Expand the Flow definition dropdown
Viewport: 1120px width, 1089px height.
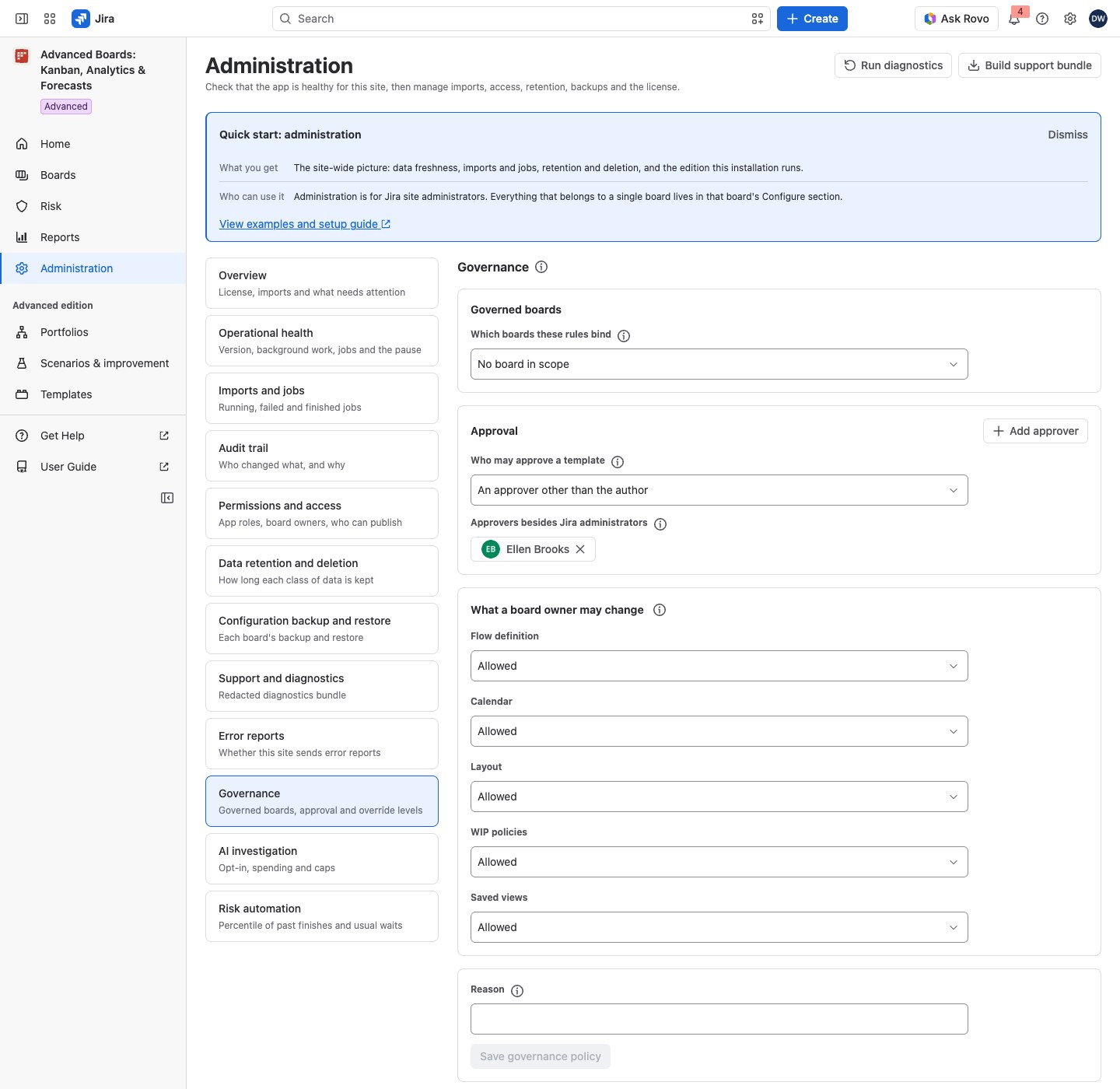click(x=719, y=666)
